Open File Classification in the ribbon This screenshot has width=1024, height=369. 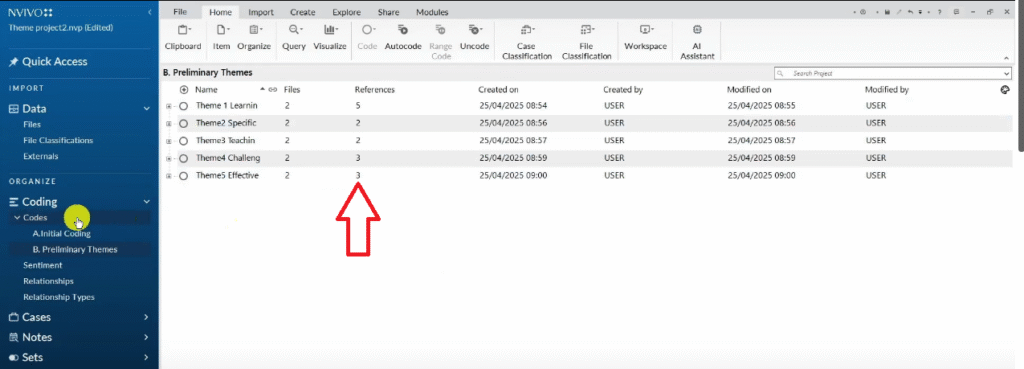pos(586,42)
